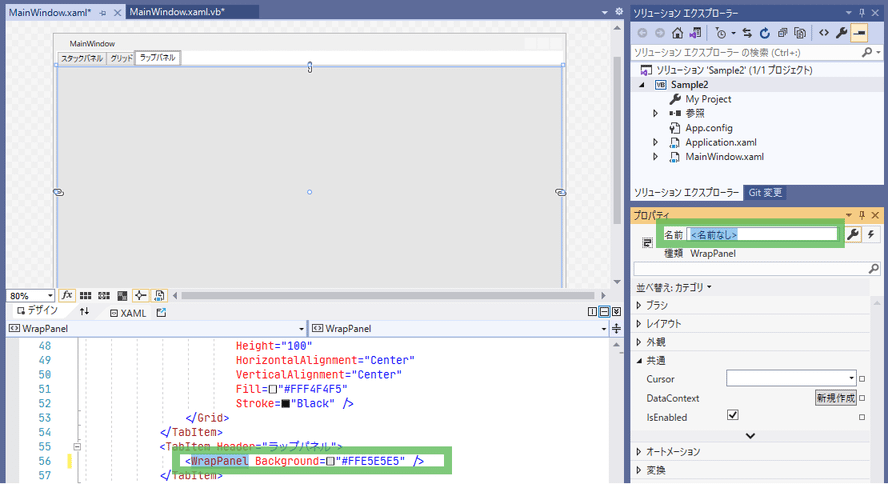This screenshot has width=888, height=484.
Task: Click the vertical split pane icon
Action: coord(592,312)
